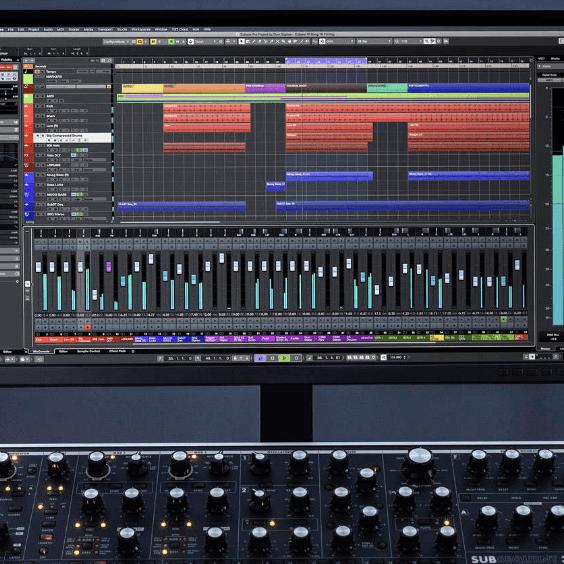The height and width of the screenshot is (564, 564).
Task: Select the Tempo track in track list
Action: (x=73, y=72)
